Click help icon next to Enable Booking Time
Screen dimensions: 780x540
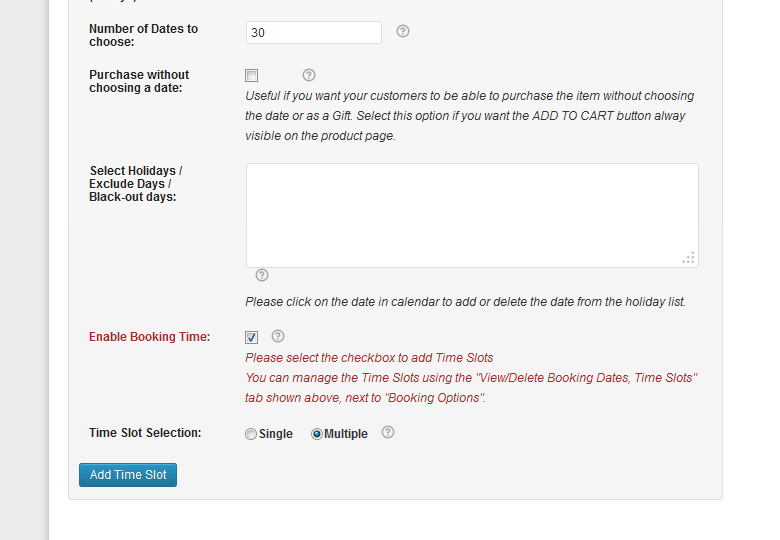click(x=279, y=336)
